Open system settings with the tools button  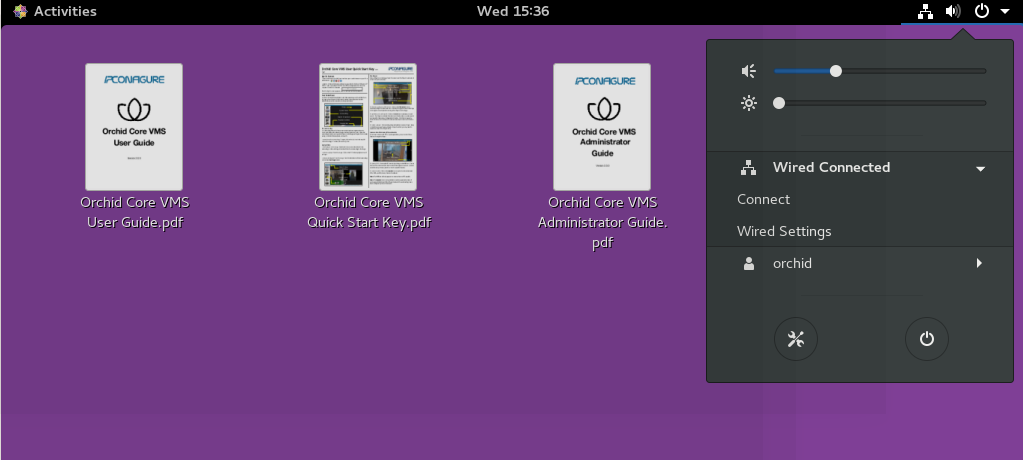796,339
